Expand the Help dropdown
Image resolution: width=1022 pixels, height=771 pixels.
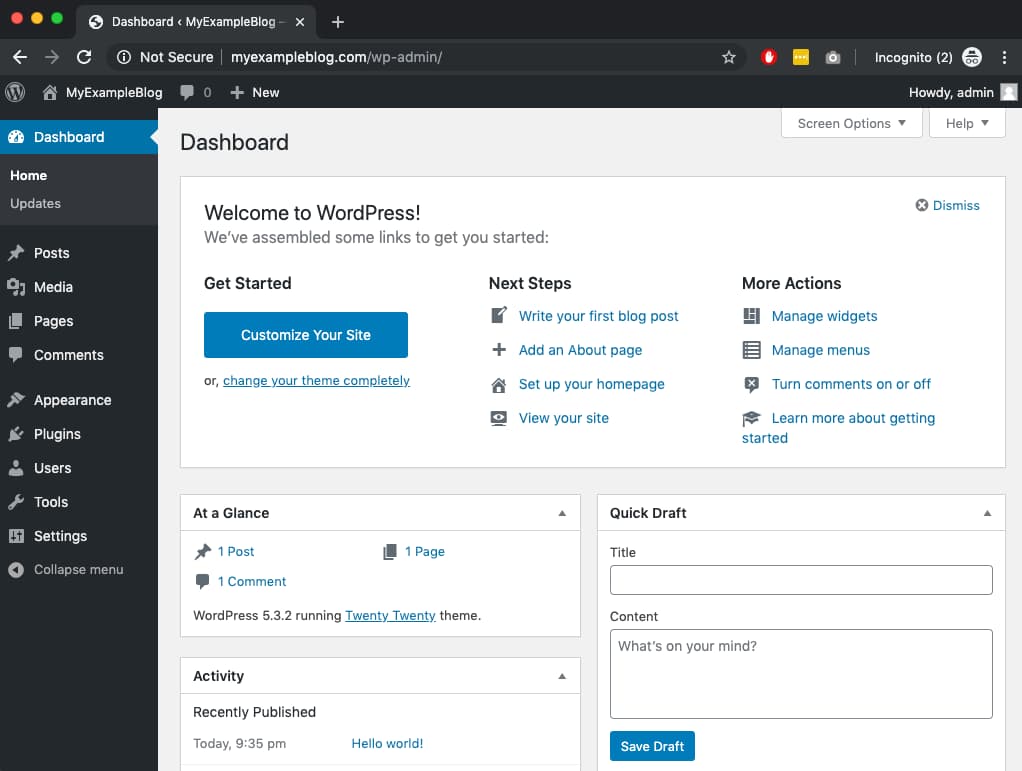point(967,123)
